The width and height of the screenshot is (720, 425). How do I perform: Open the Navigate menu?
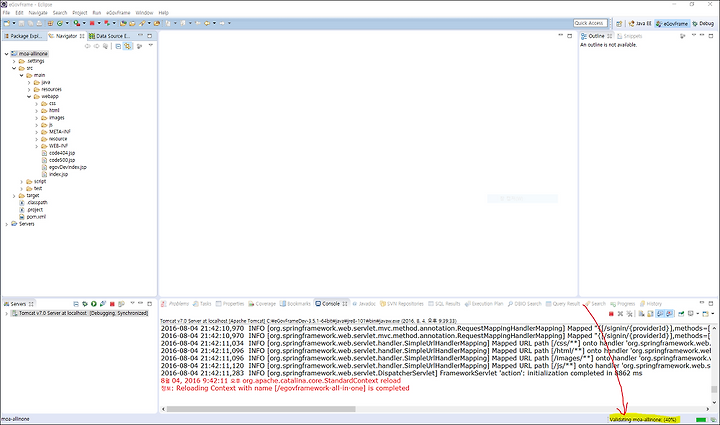pyautogui.click(x=38, y=13)
